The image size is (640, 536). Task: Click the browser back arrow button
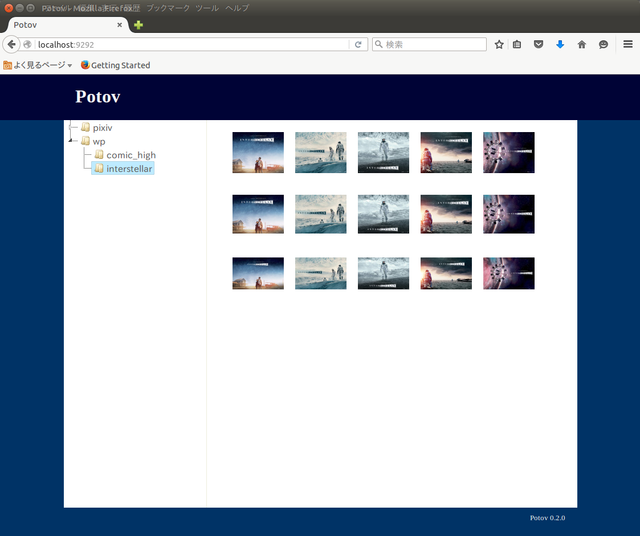tap(12, 44)
